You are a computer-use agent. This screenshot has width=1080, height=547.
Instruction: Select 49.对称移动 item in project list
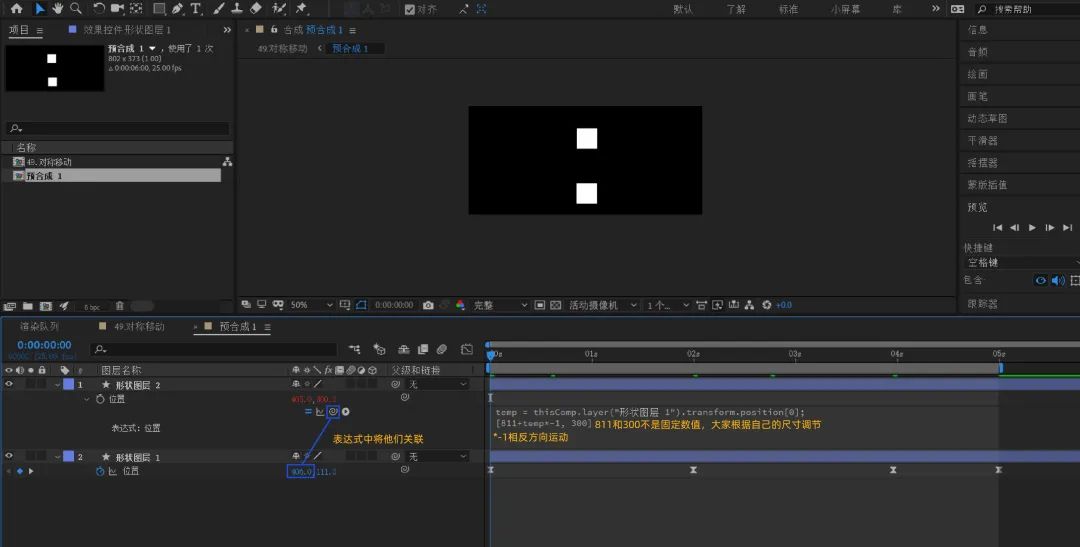tap(48, 162)
